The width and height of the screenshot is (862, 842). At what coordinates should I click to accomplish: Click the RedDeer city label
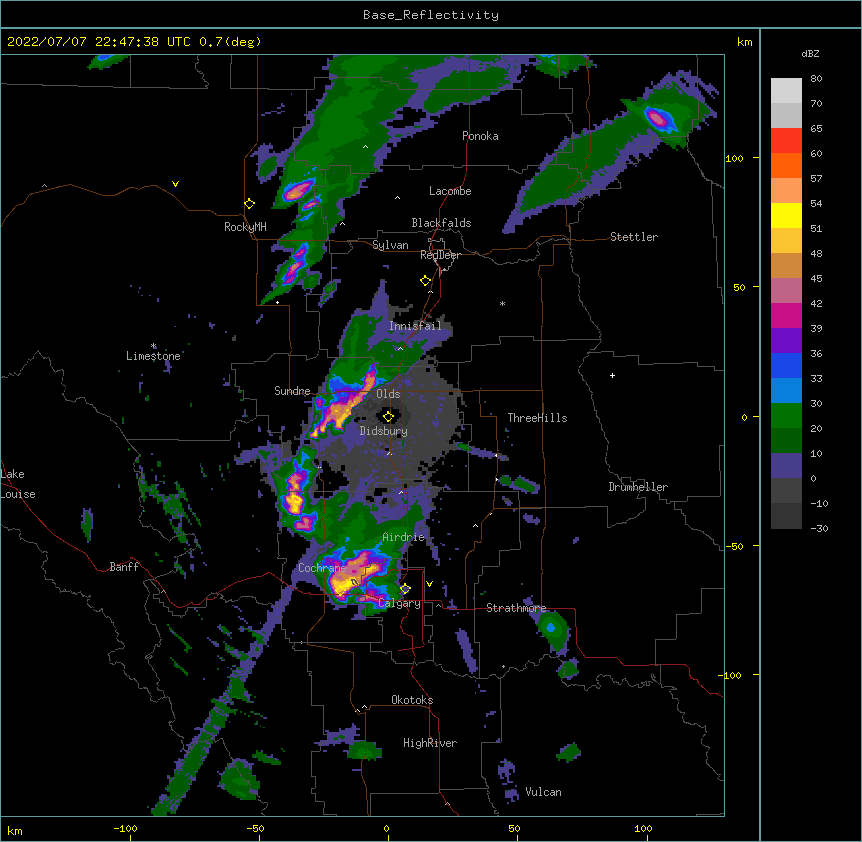click(x=440, y=255)
